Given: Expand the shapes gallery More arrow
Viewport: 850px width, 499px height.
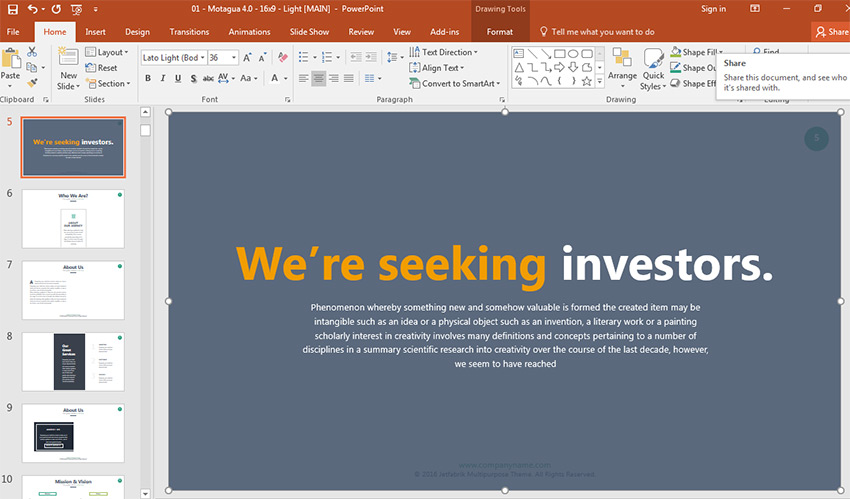Looking at the screenshot, I should [600, 81].
